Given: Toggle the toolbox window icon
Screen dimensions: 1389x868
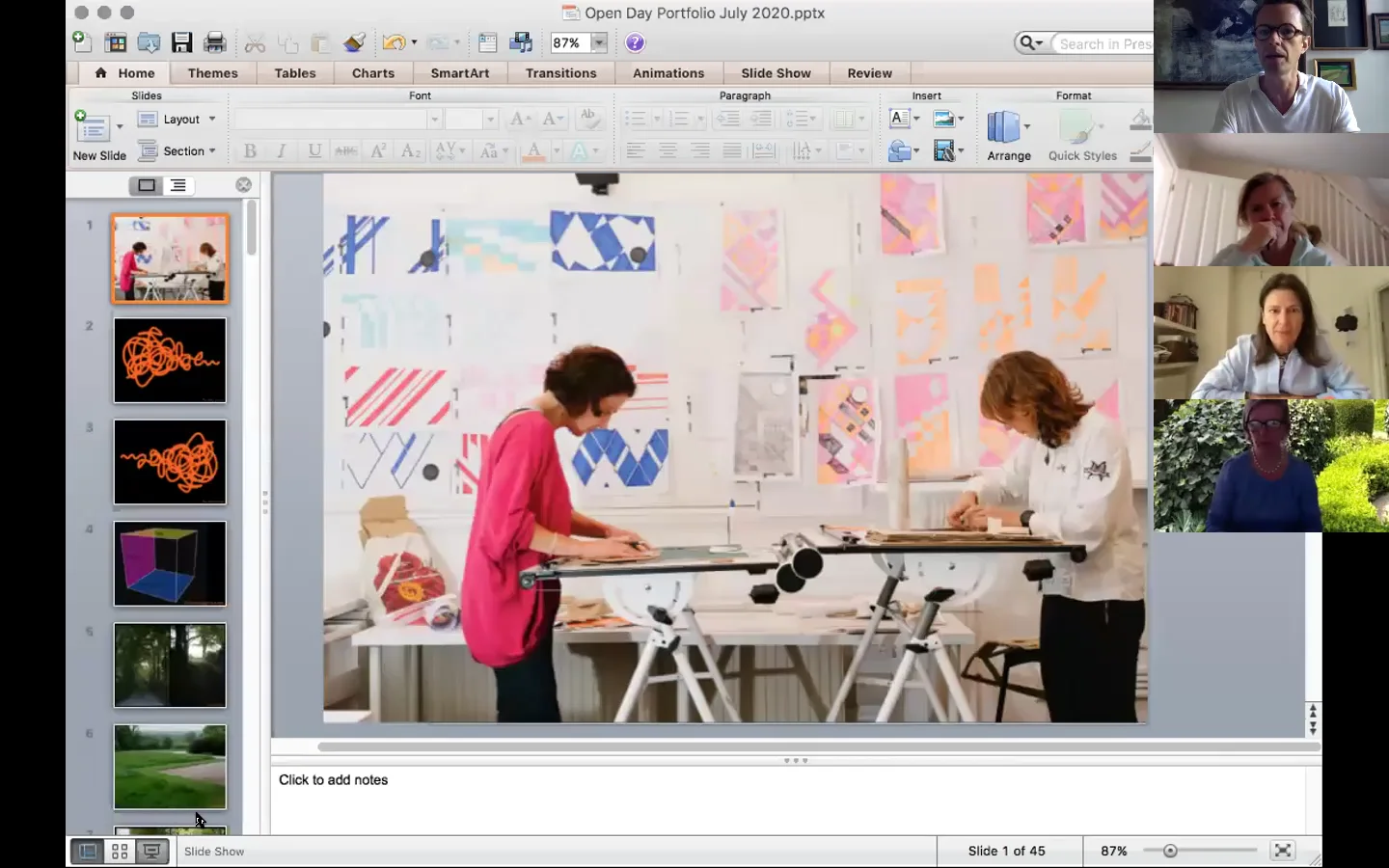Looking at the screenshot, I should (x=488, y=42).
